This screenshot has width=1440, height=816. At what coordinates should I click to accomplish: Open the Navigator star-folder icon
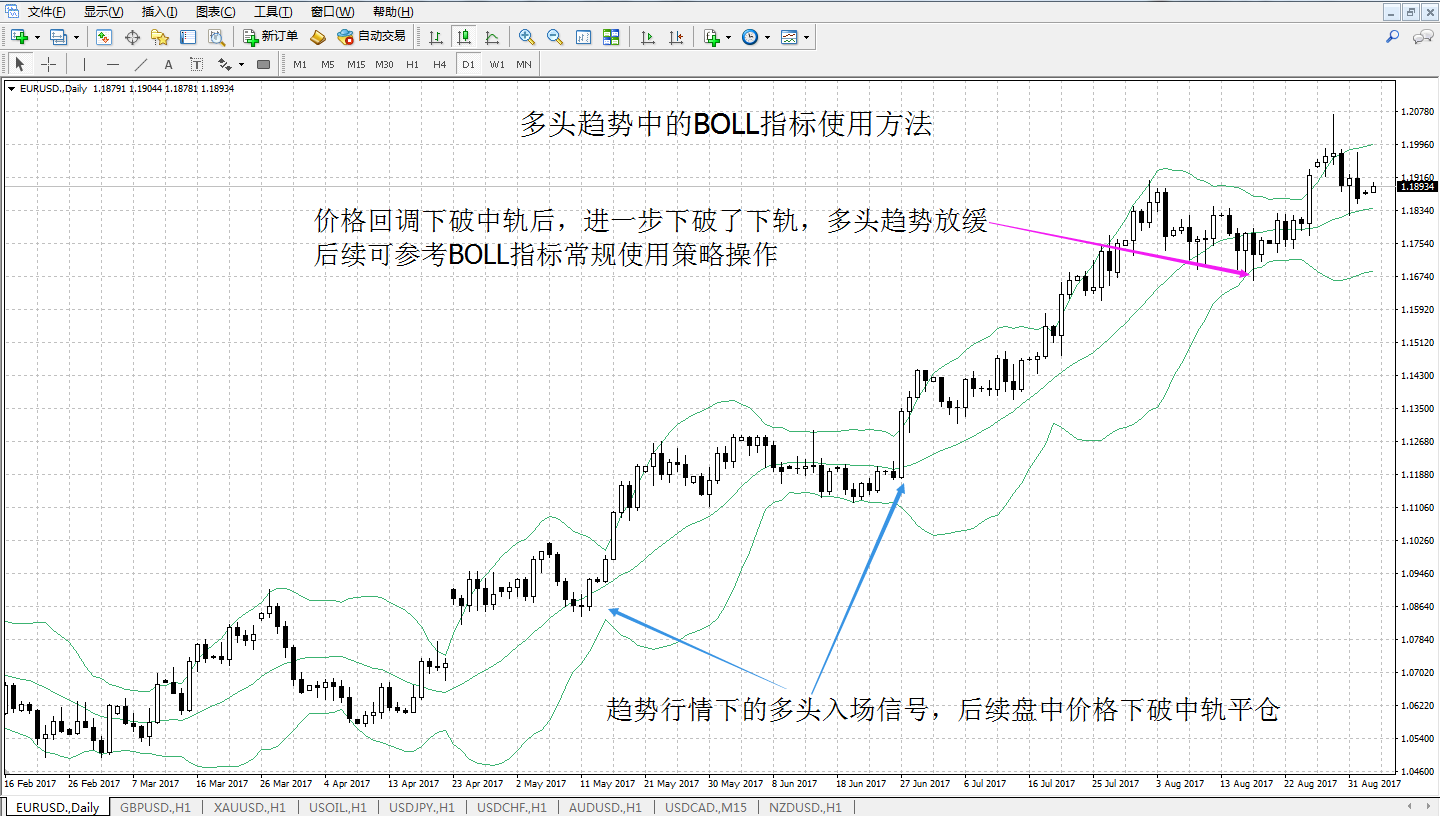pos(159,37)
